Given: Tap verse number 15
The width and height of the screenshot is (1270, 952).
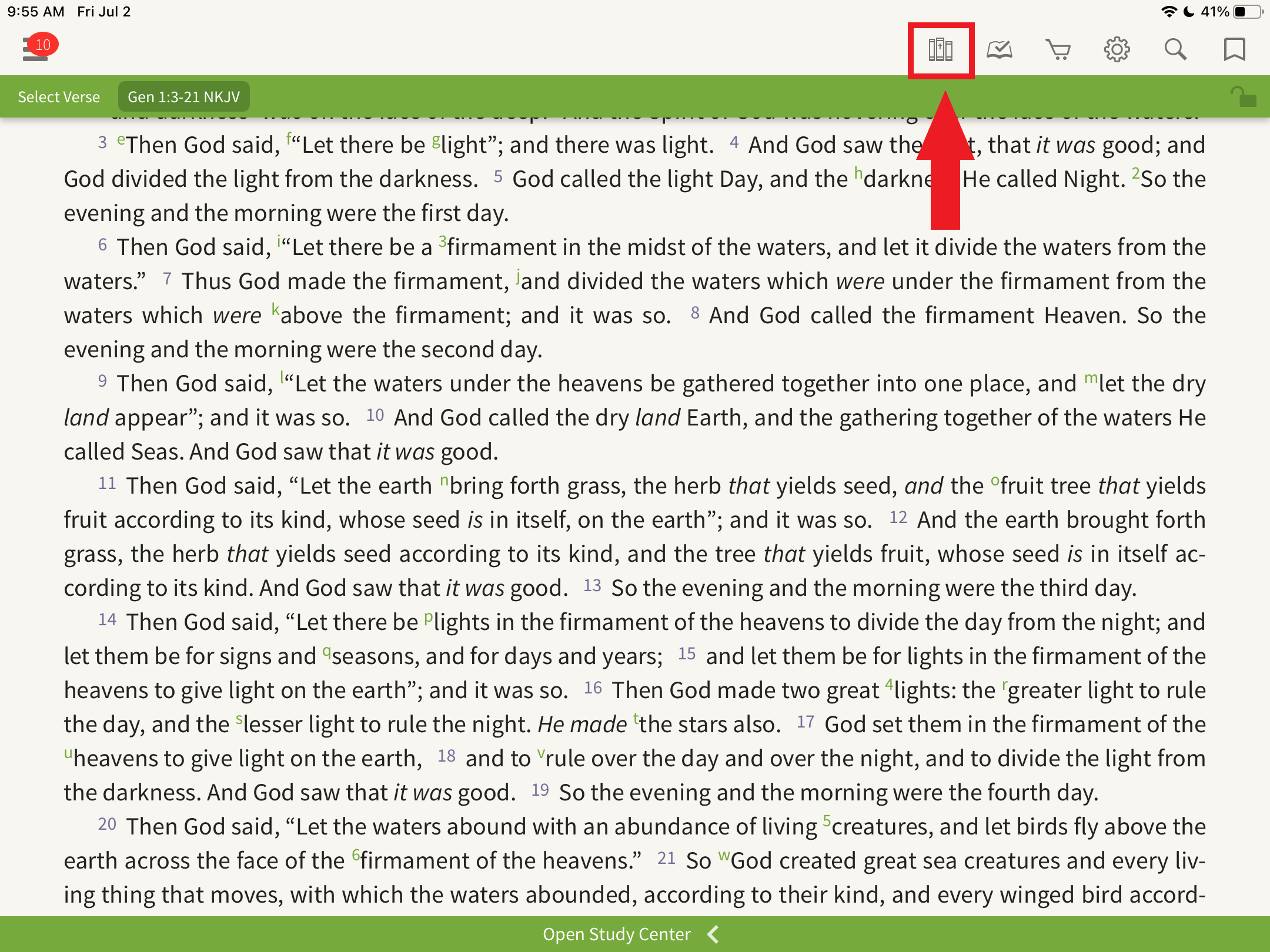Looking at the screenshot, I should [x=687, y=653].
